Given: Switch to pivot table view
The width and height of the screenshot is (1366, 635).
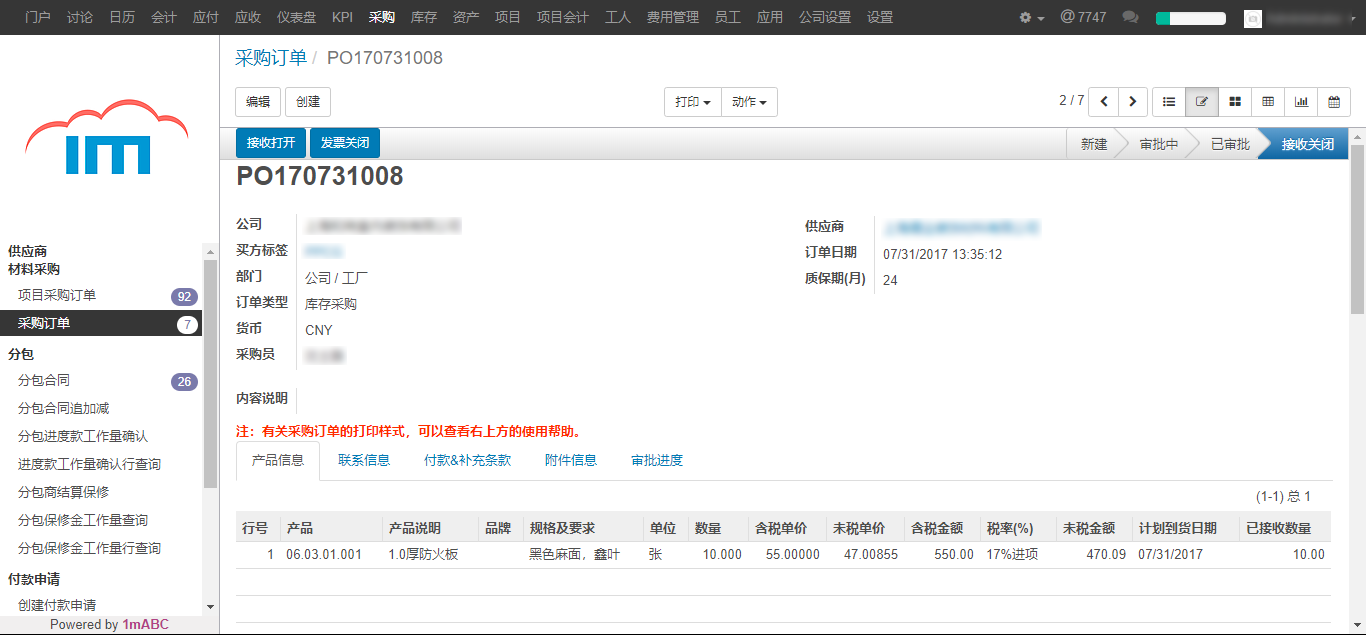Looking at the screenshot, I should click(1268, 101).
